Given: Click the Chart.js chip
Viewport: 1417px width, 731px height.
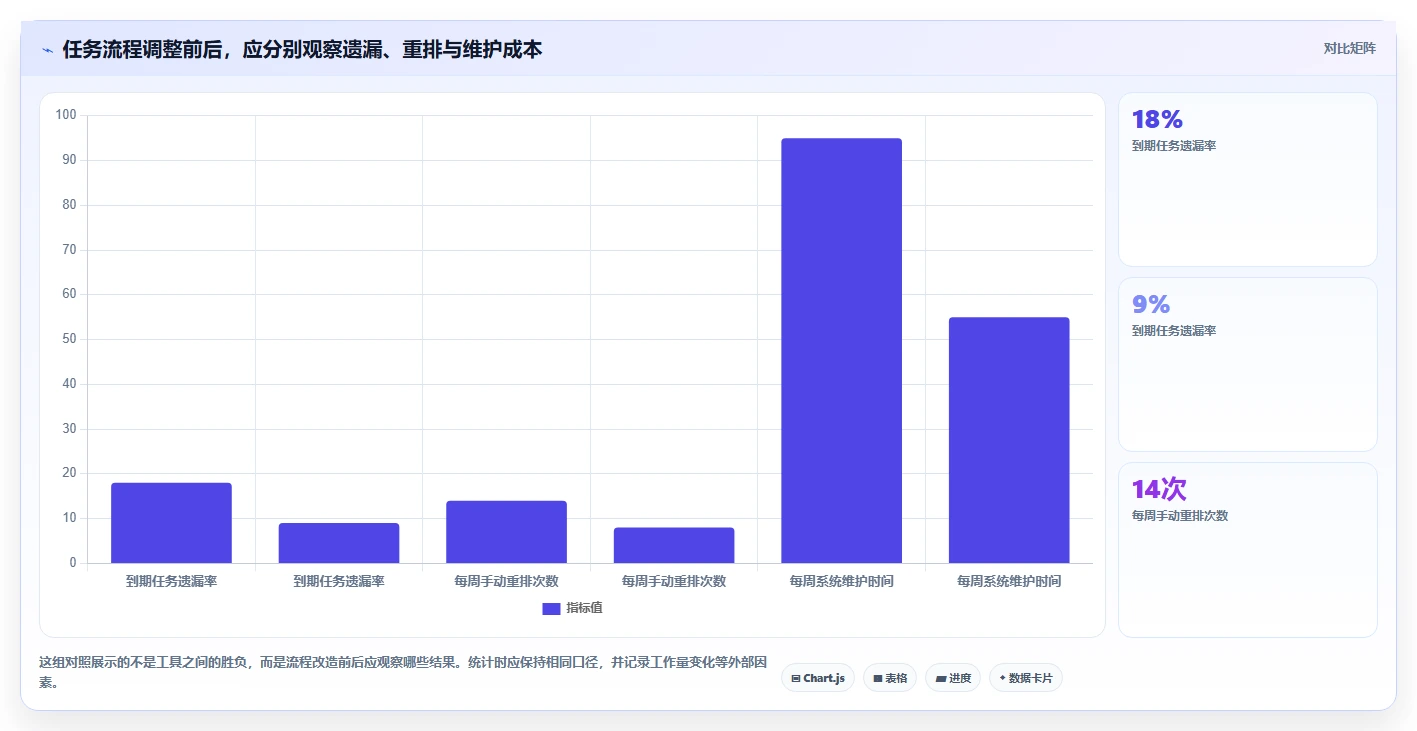Looking at the screenshot, I should [x=818, y=678].
